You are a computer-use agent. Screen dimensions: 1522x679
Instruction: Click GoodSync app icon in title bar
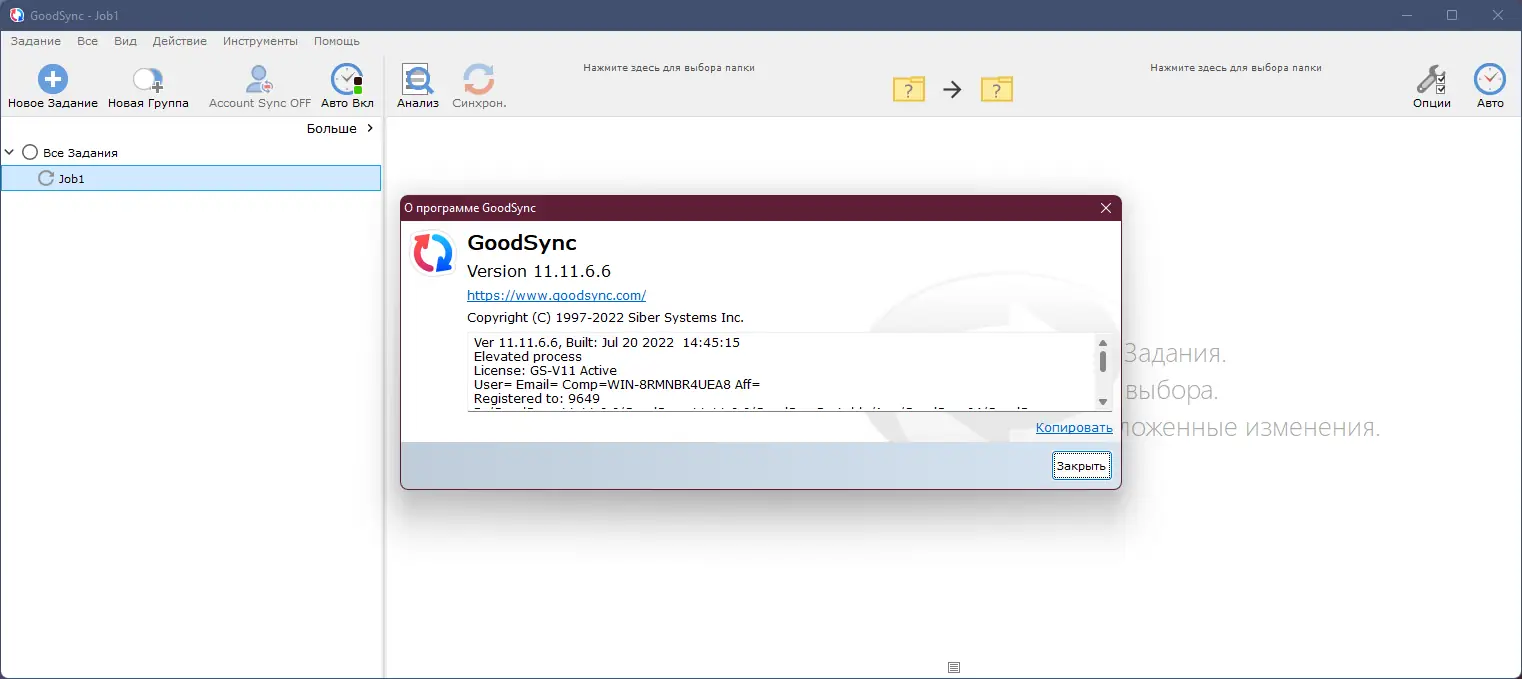17,15
